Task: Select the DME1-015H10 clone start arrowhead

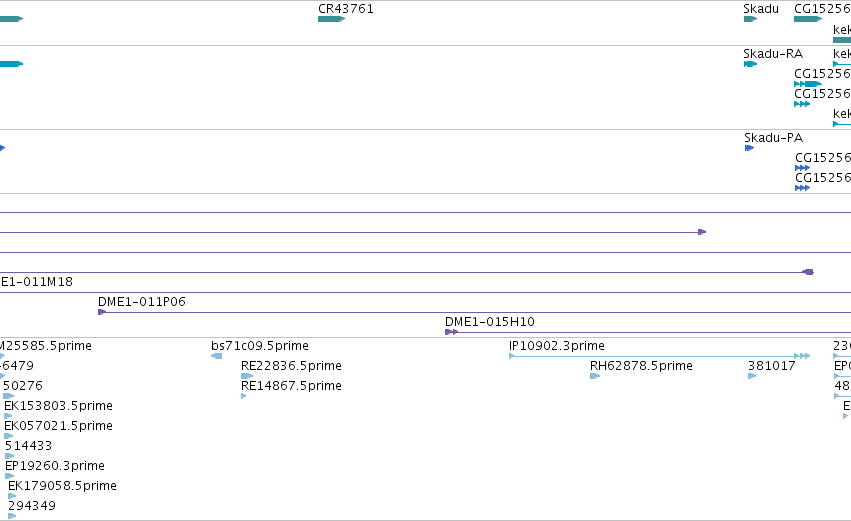Action: click(452, 332)
